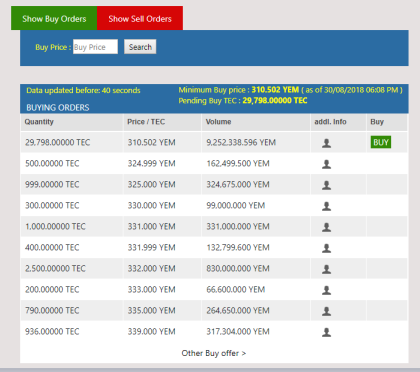Screen dimensions: 420x372
Task: Open the Show Buy Orders tab
Action: pyautogui.click(x=54, y=18)
